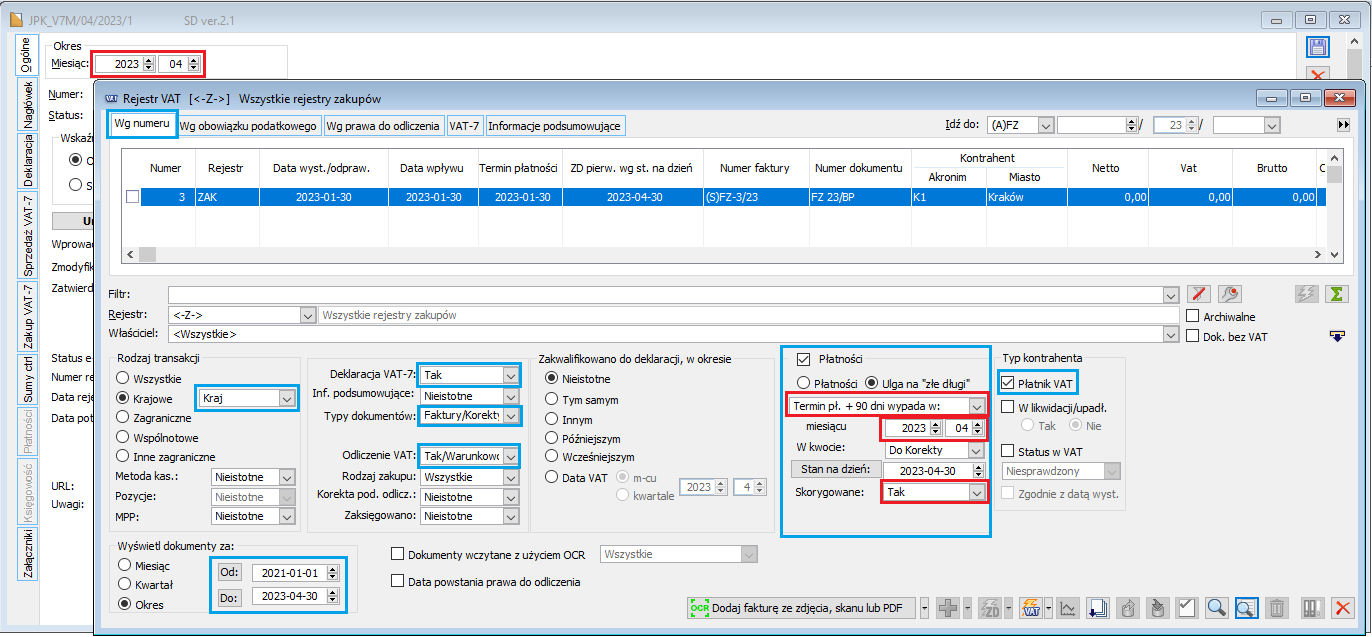Open the Zakup VAT-7 vertical tab

pyautogui.click(x=29, y=316)
